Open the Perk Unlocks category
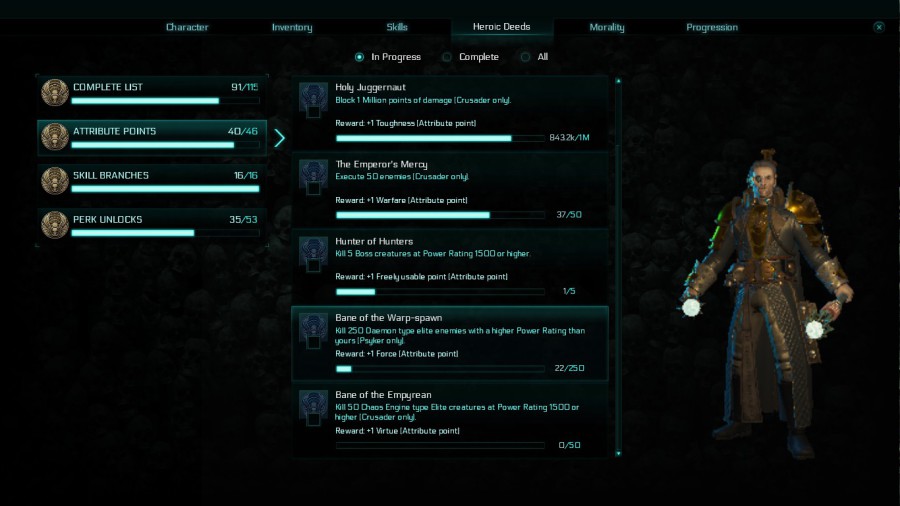 tap(152, 225)
